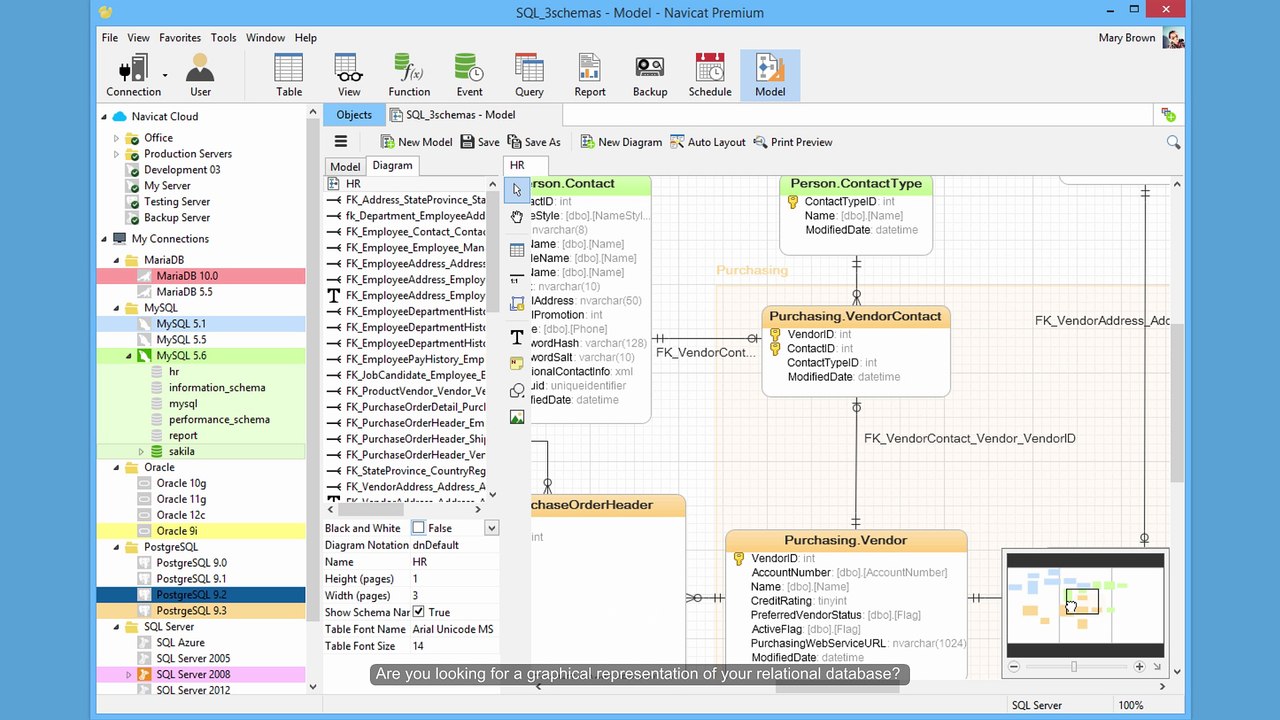Switch to the Model tab in left panel
1280x720 pixels.
(x=345, y=167)
